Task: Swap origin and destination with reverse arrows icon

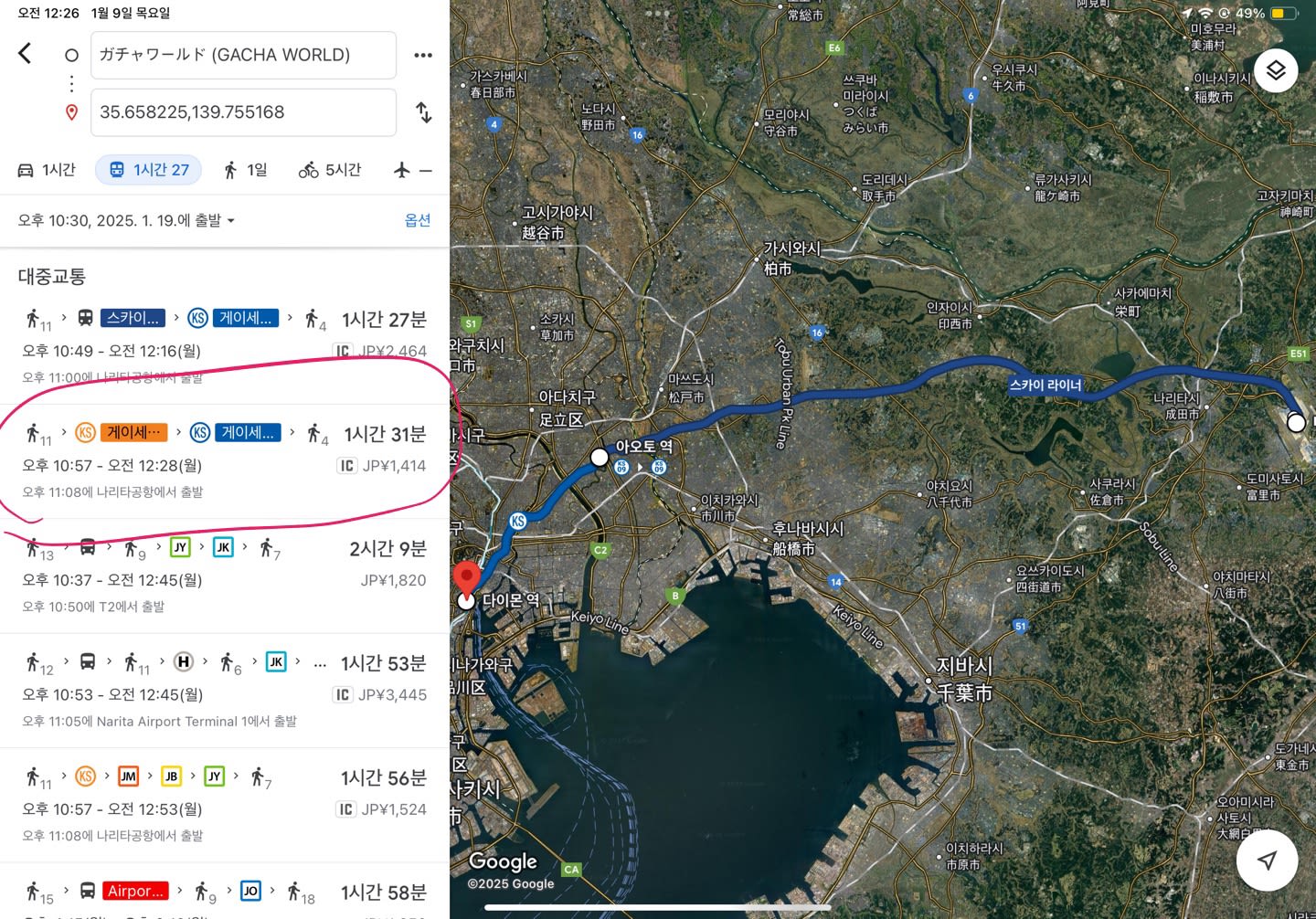Action: tap(423, 112)
